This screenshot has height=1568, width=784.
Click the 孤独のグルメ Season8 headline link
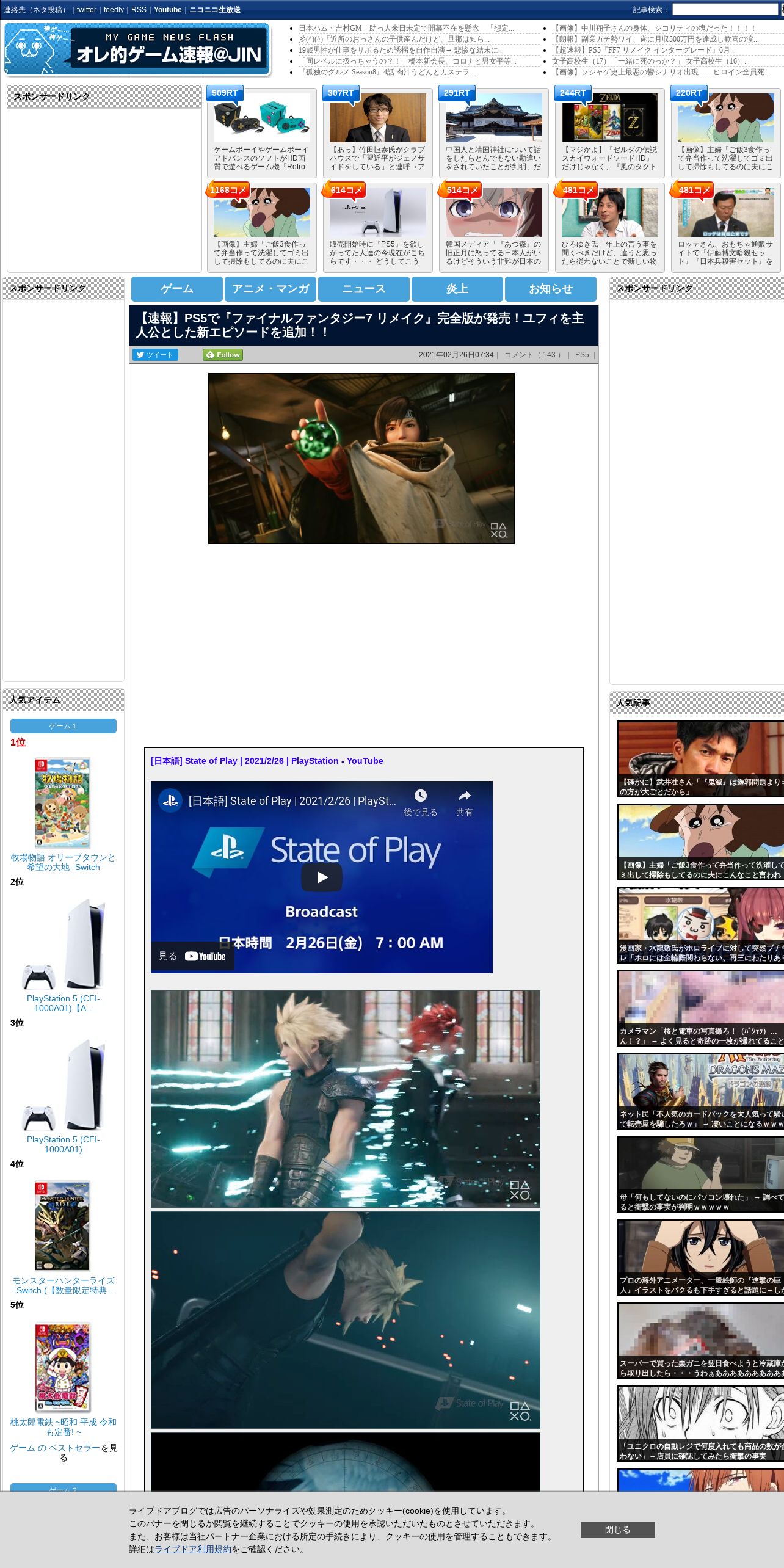click(x=387, y=72)
